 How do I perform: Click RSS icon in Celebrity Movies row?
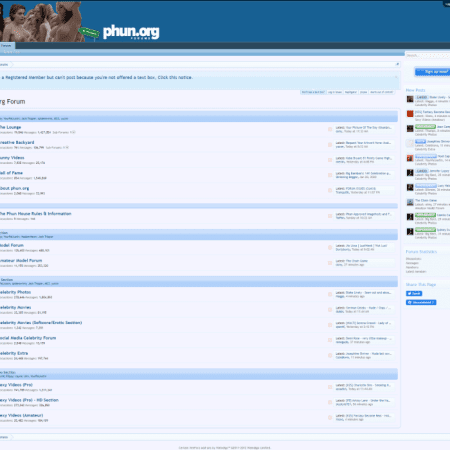point(330,310)
